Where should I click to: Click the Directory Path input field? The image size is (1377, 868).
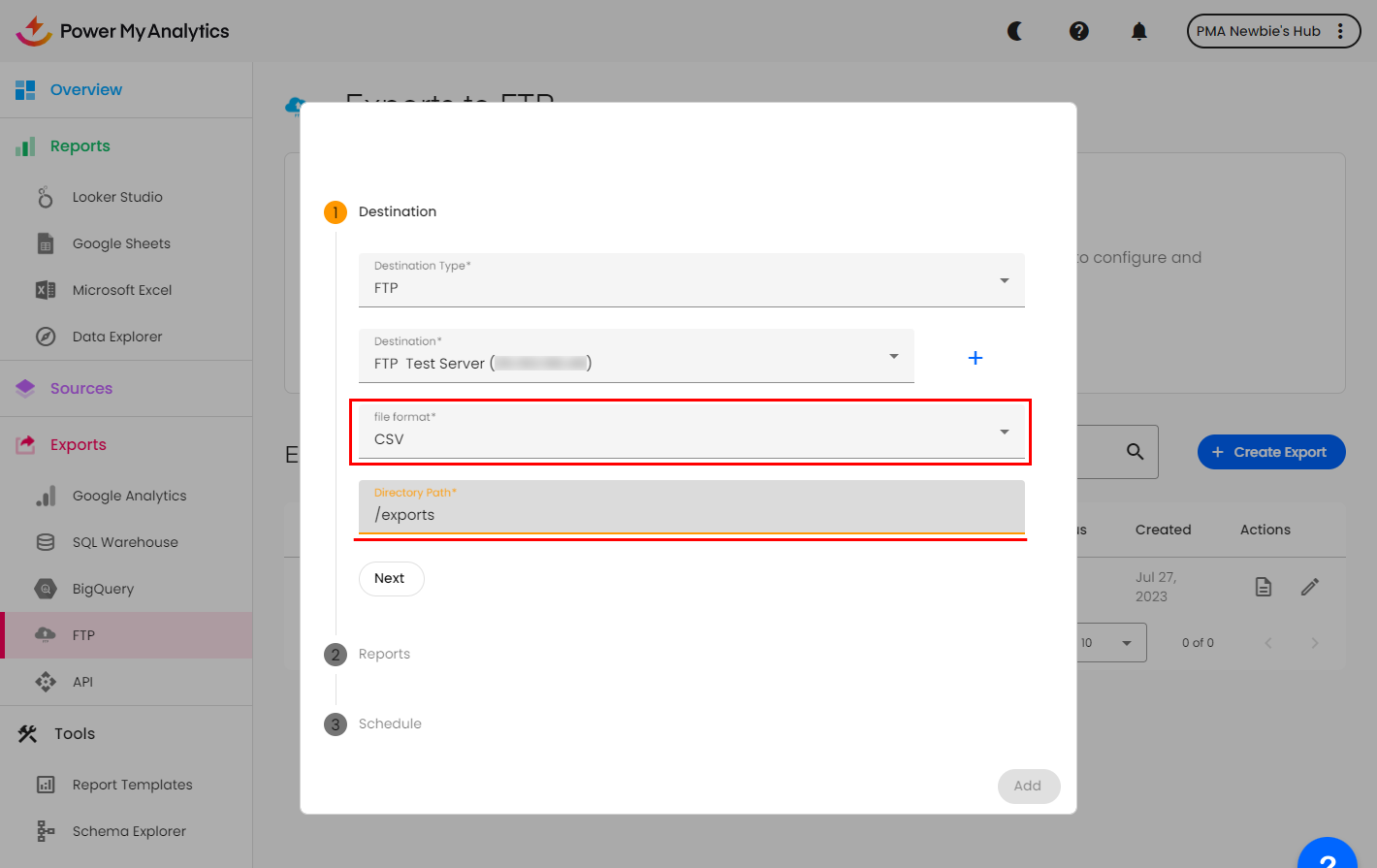click(x=690, y=514)
